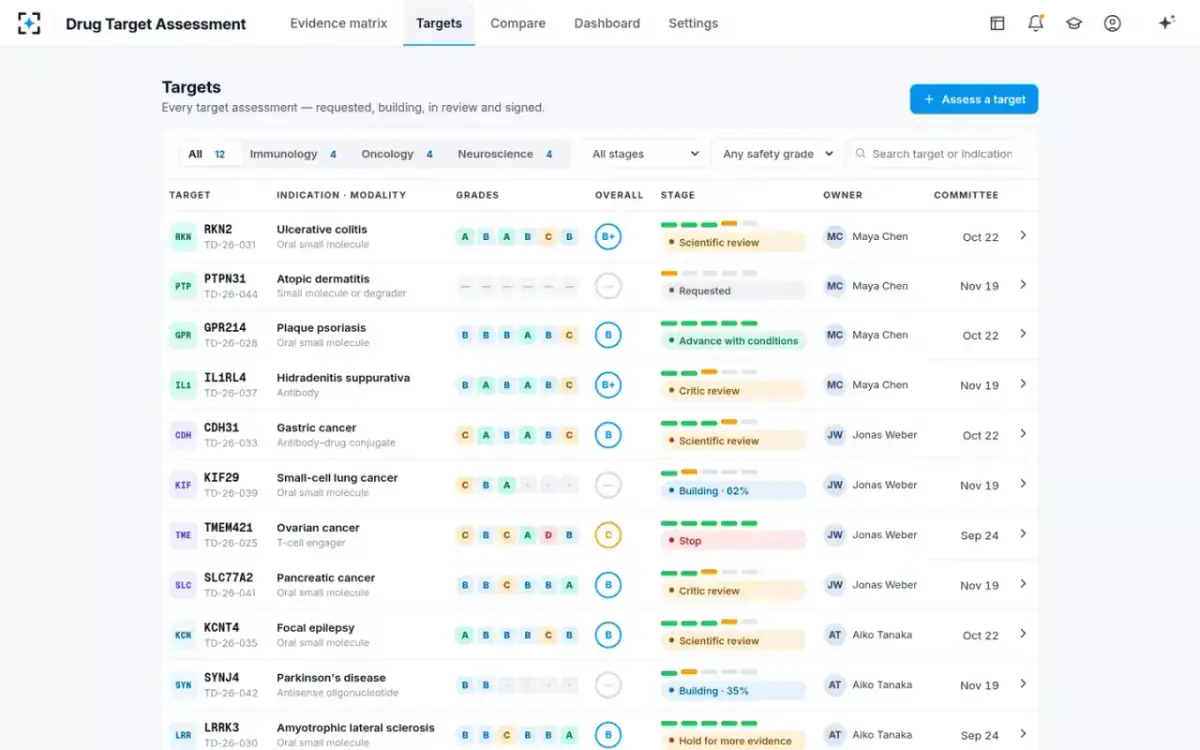Filter by Neuroscience category

coord(505,154)
